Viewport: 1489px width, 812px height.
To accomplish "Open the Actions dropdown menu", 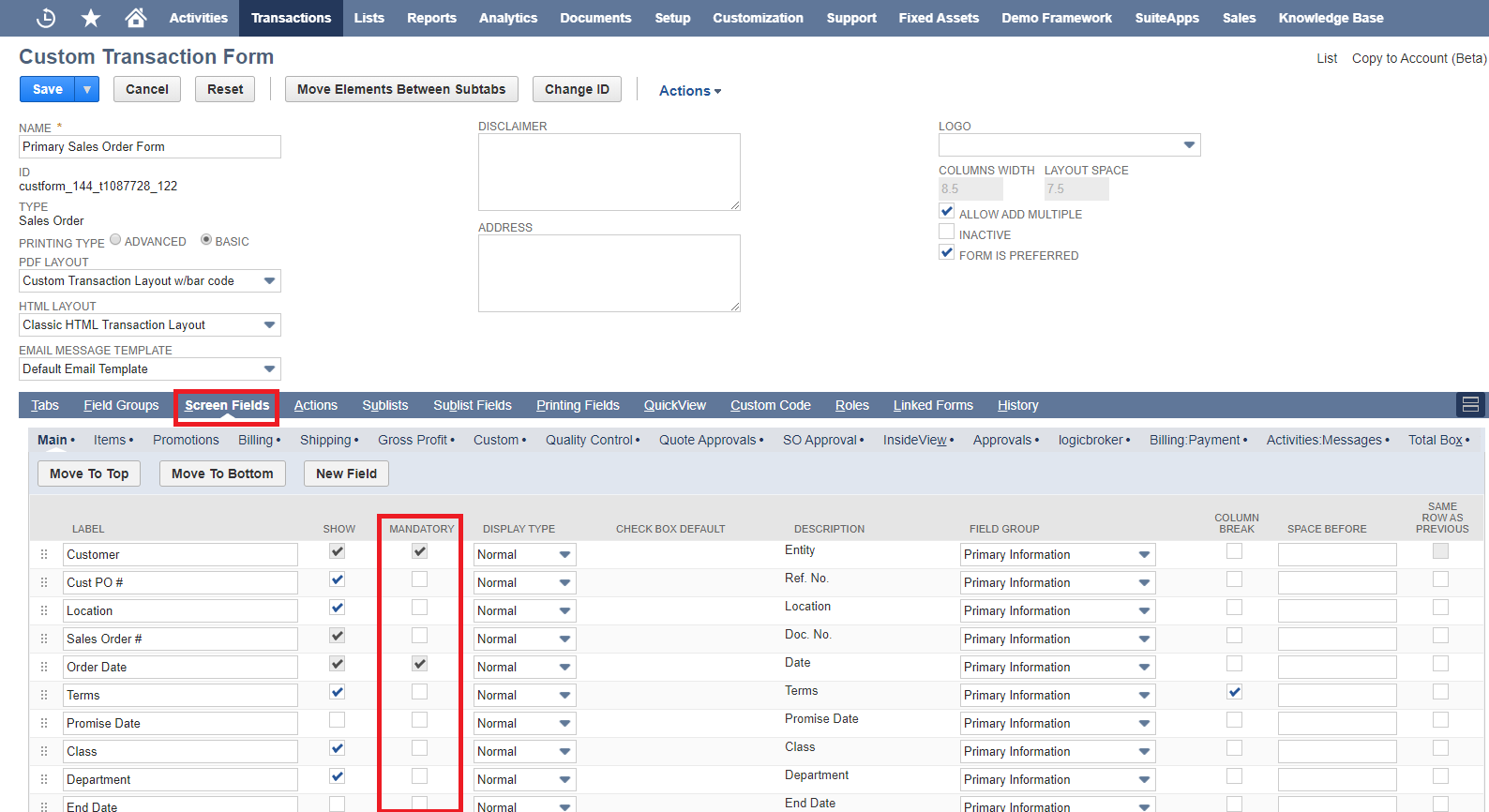I will [x=689, y=91].
